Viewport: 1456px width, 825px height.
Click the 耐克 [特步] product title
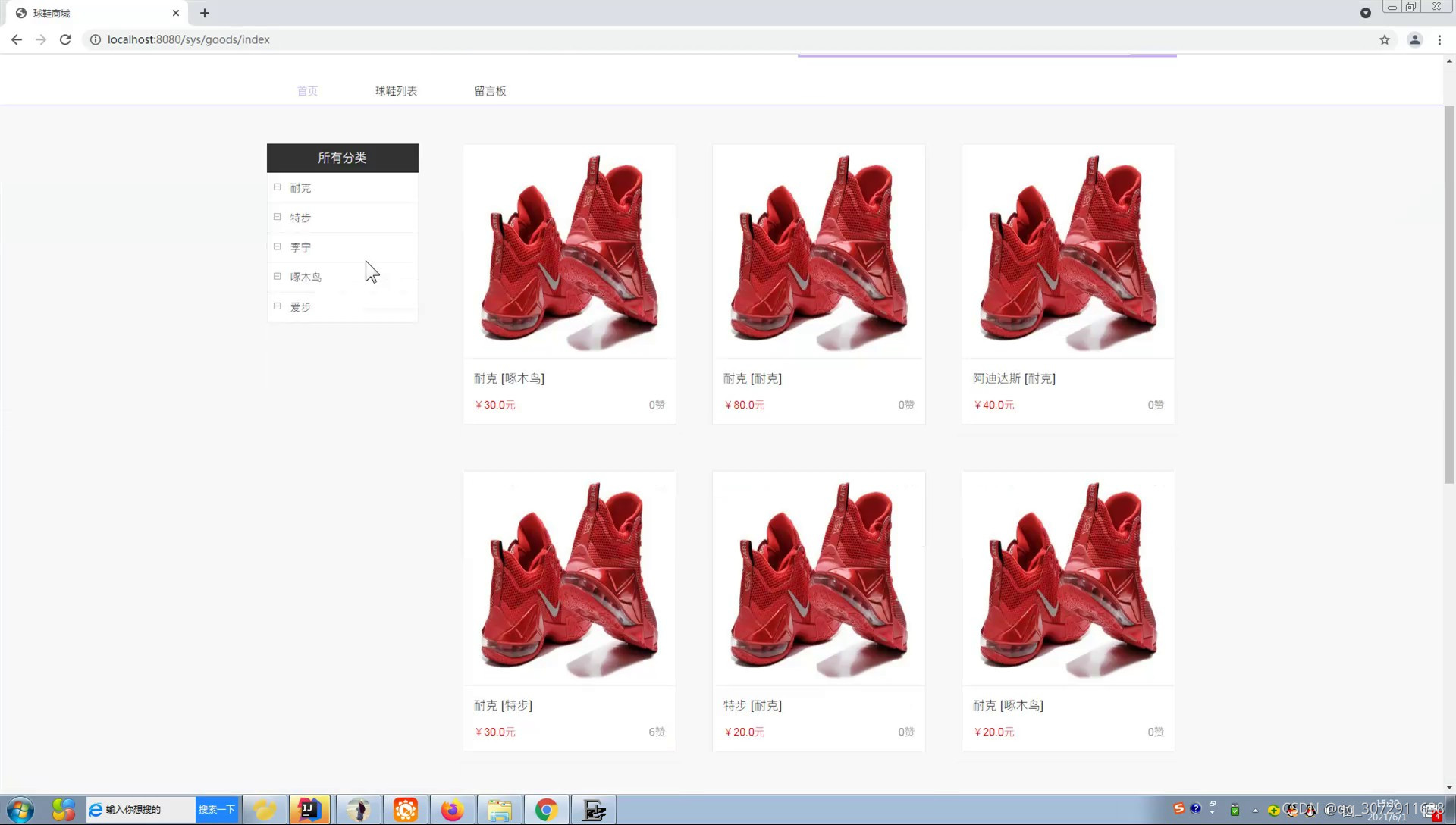[x=503, y=705]
